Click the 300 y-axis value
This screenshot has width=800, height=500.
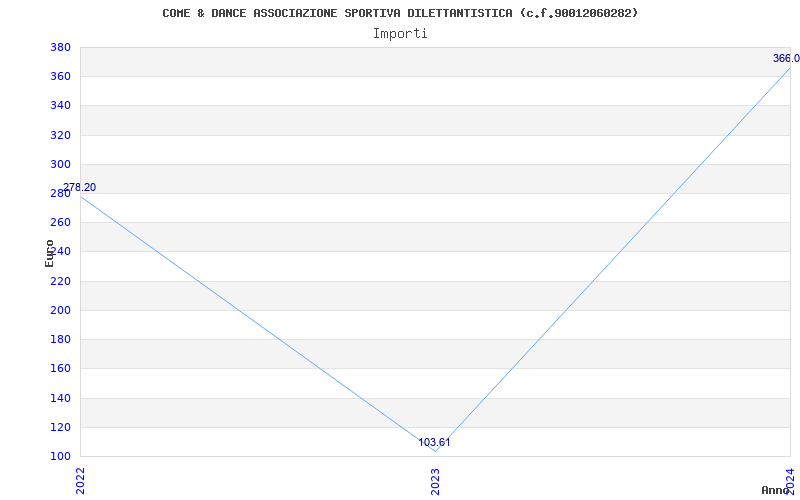tap(60, 164)
